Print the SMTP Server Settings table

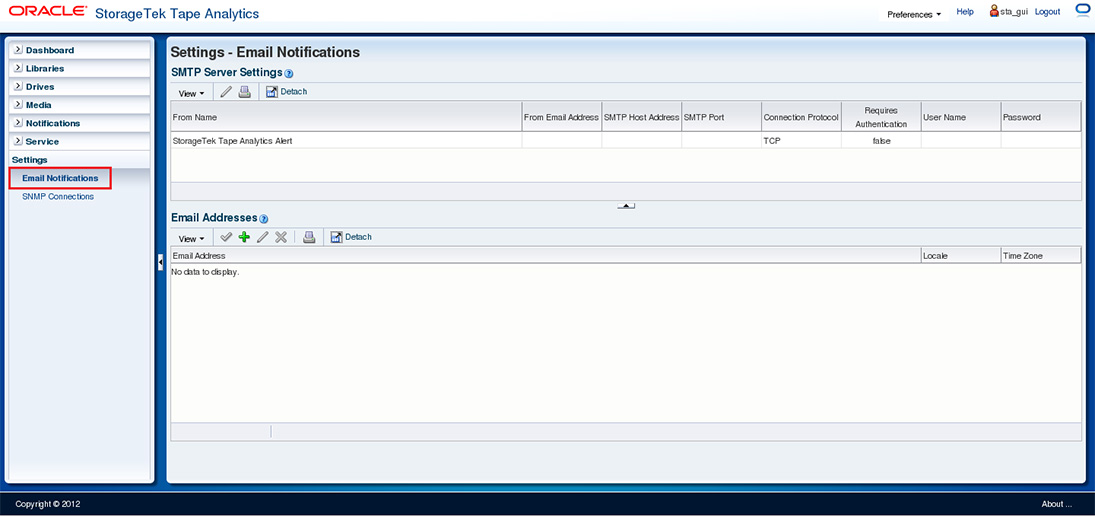[244, 92]
